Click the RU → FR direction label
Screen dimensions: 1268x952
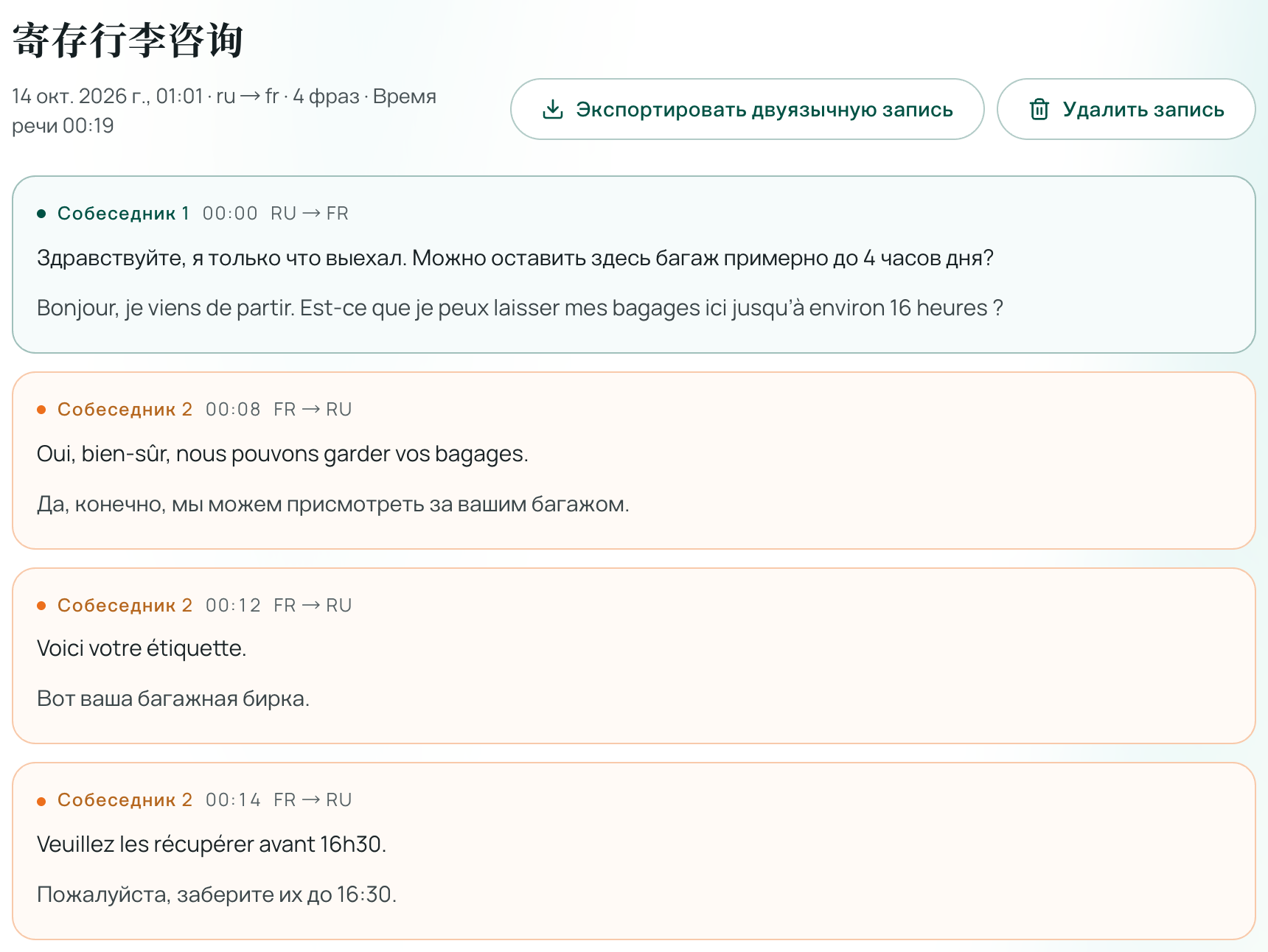click(310, 214)
